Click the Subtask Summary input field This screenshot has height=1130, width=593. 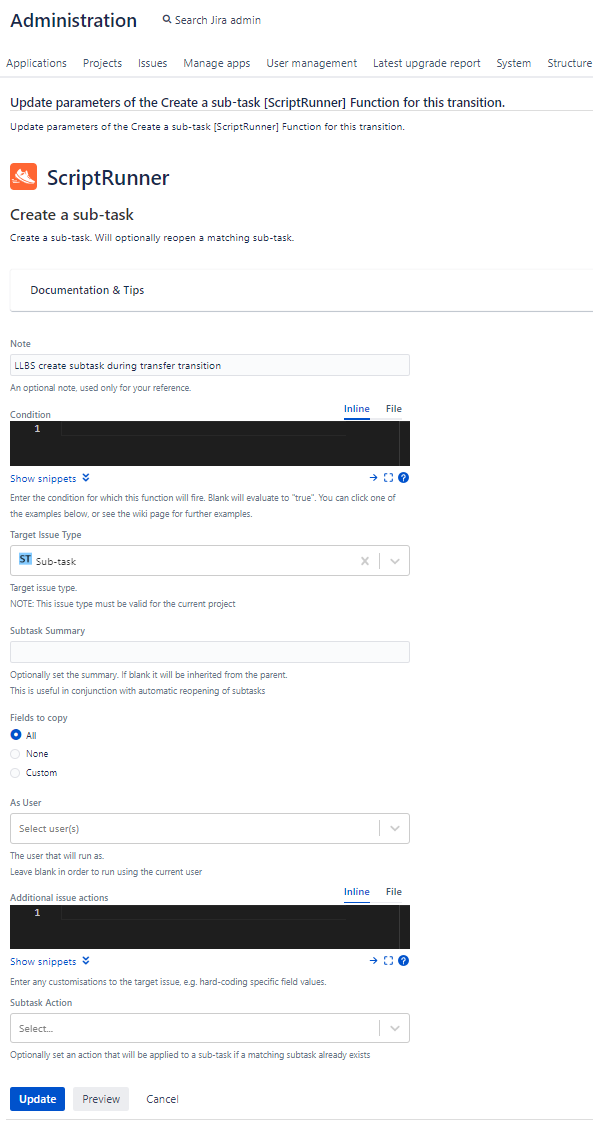pos(210,651)
